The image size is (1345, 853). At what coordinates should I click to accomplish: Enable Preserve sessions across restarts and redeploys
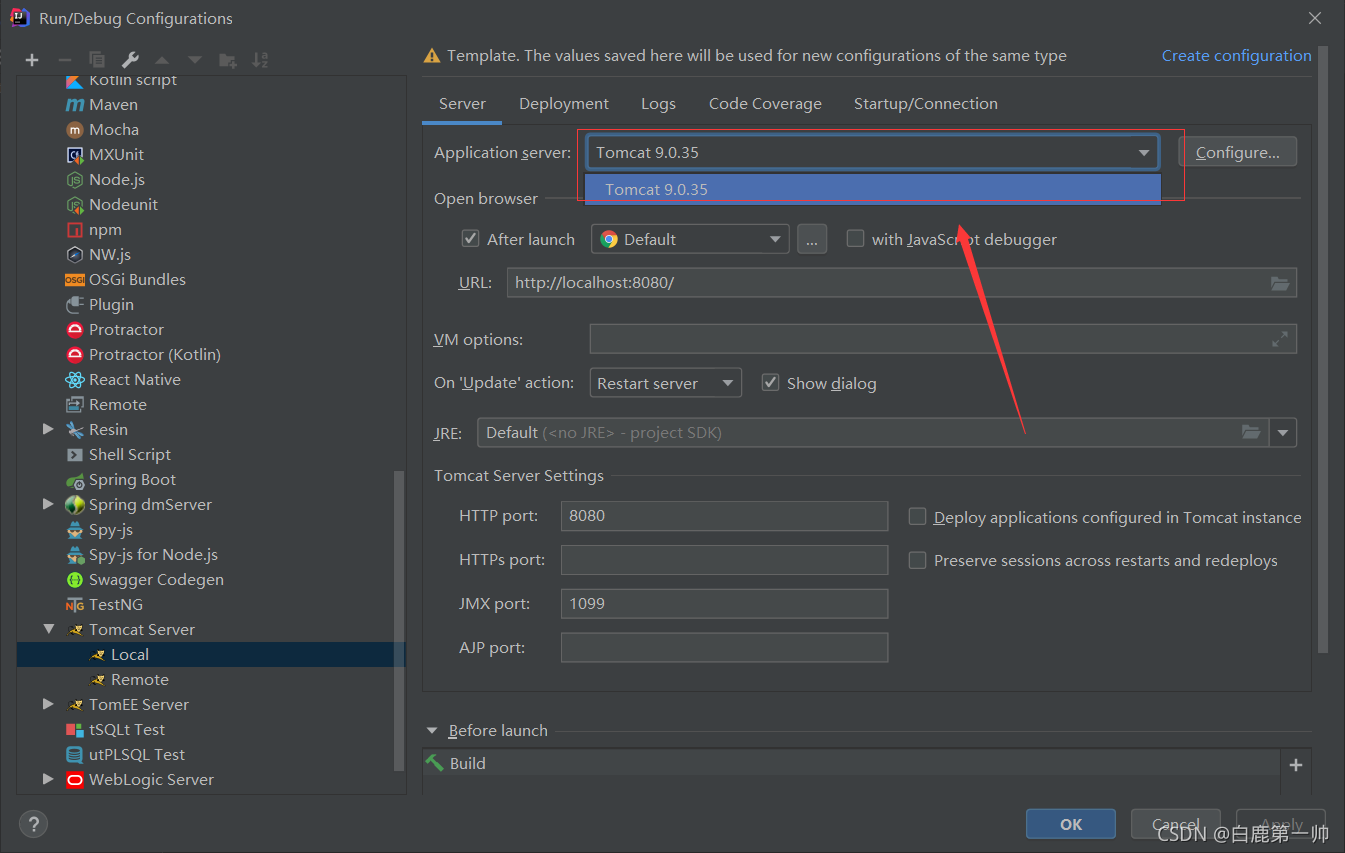tap(917, 561)
